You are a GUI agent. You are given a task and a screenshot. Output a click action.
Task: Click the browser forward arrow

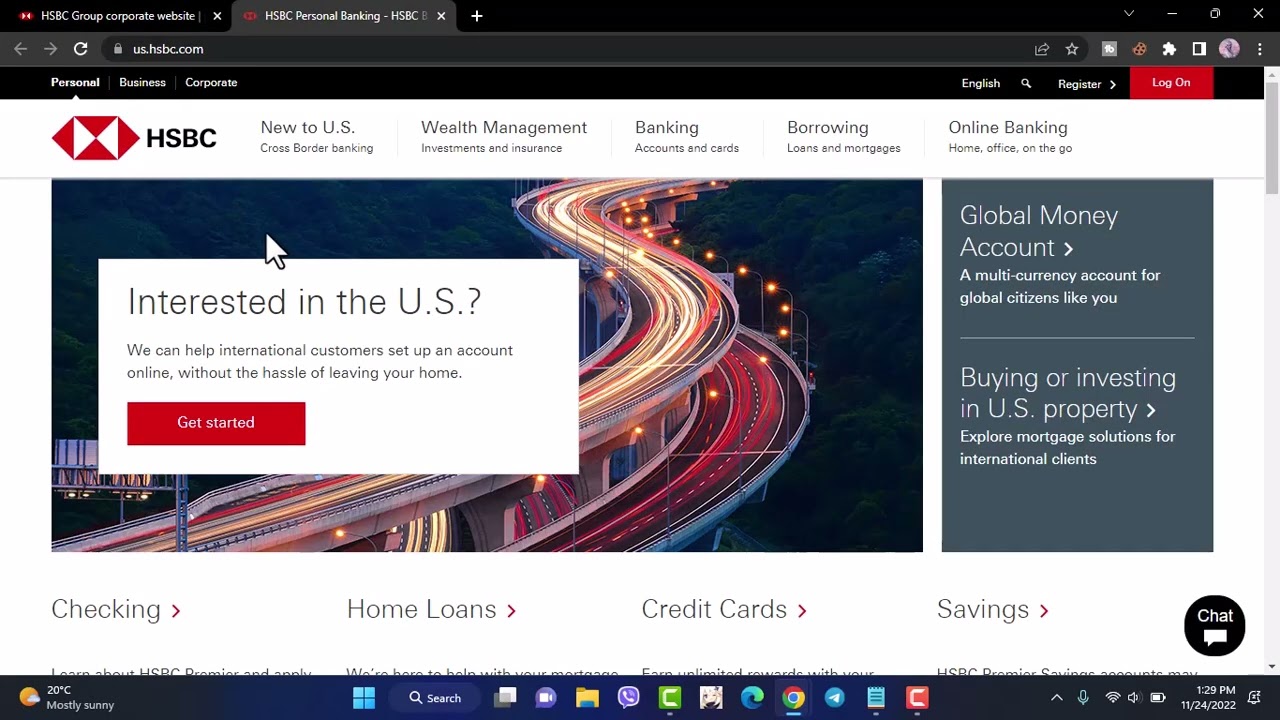click(x=51, y=48)
